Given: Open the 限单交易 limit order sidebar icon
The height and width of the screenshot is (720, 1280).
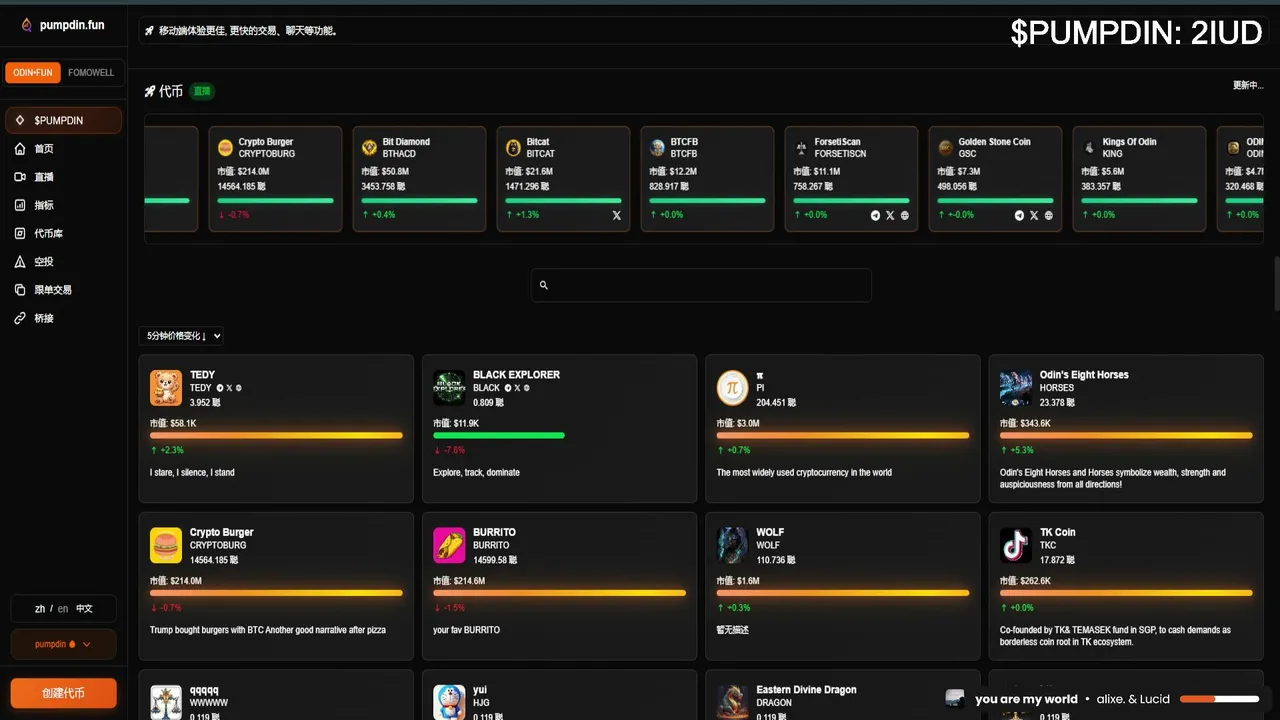Looking at the screenshot, I should (20, 289).
